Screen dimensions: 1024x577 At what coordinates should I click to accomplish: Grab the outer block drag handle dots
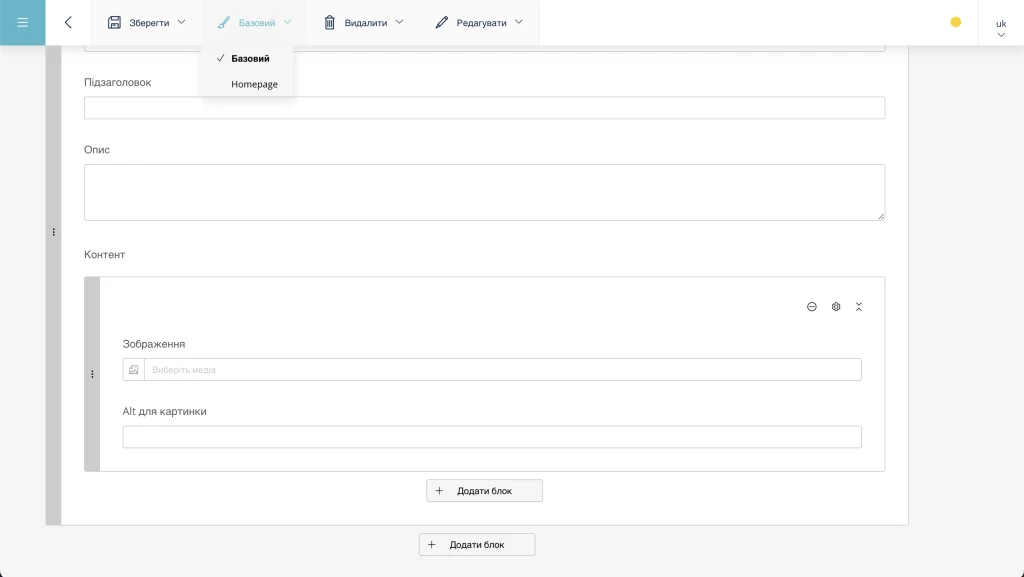(54, 232)
